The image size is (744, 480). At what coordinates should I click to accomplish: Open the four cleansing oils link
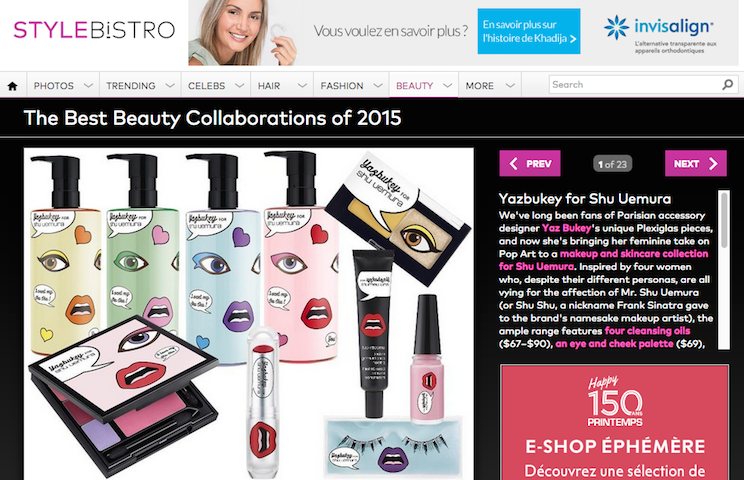pyautogui.click(x=647, y=331)
